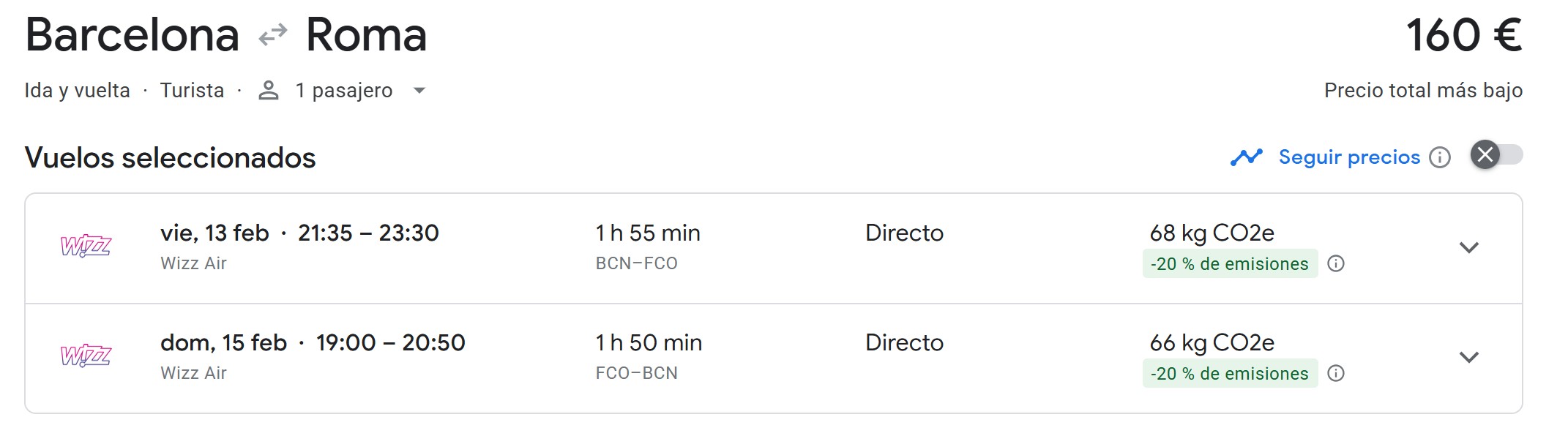Click the swap arrows between Barcelona and Roma
Viewport: 1568px width, 436px height.
(273, 35)
